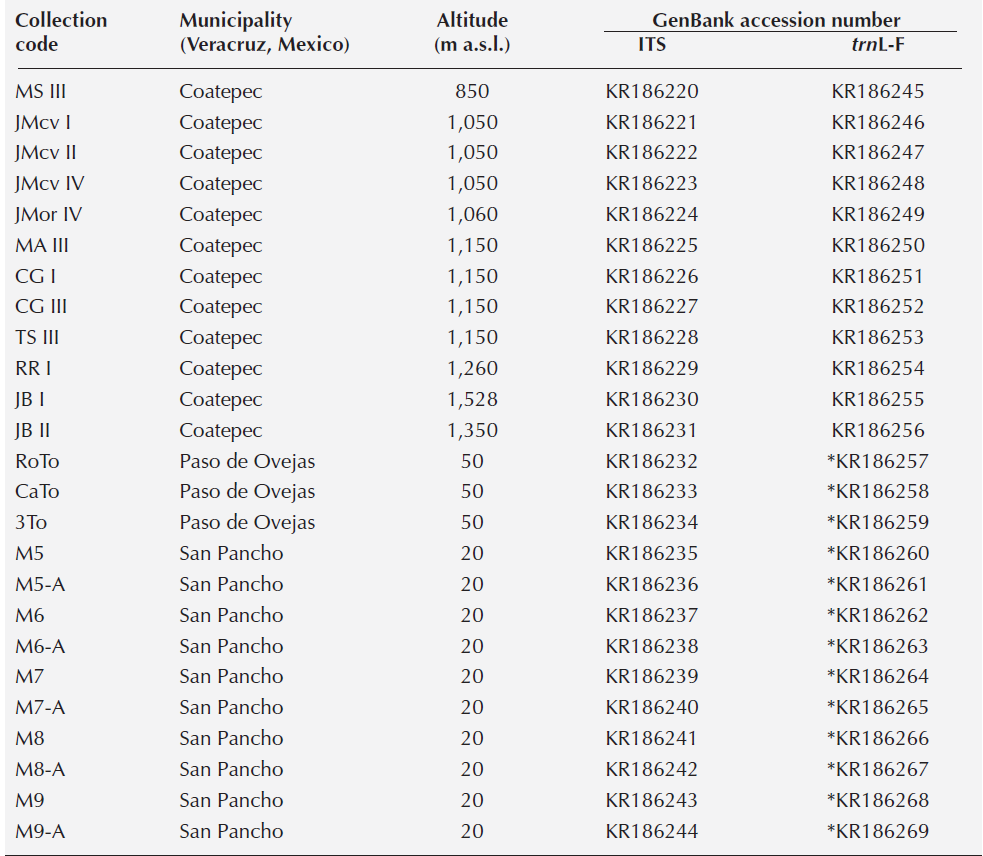Click the JMor IV collection code
The height and width of the screenshot is (856, 983).
click(49, 215)
